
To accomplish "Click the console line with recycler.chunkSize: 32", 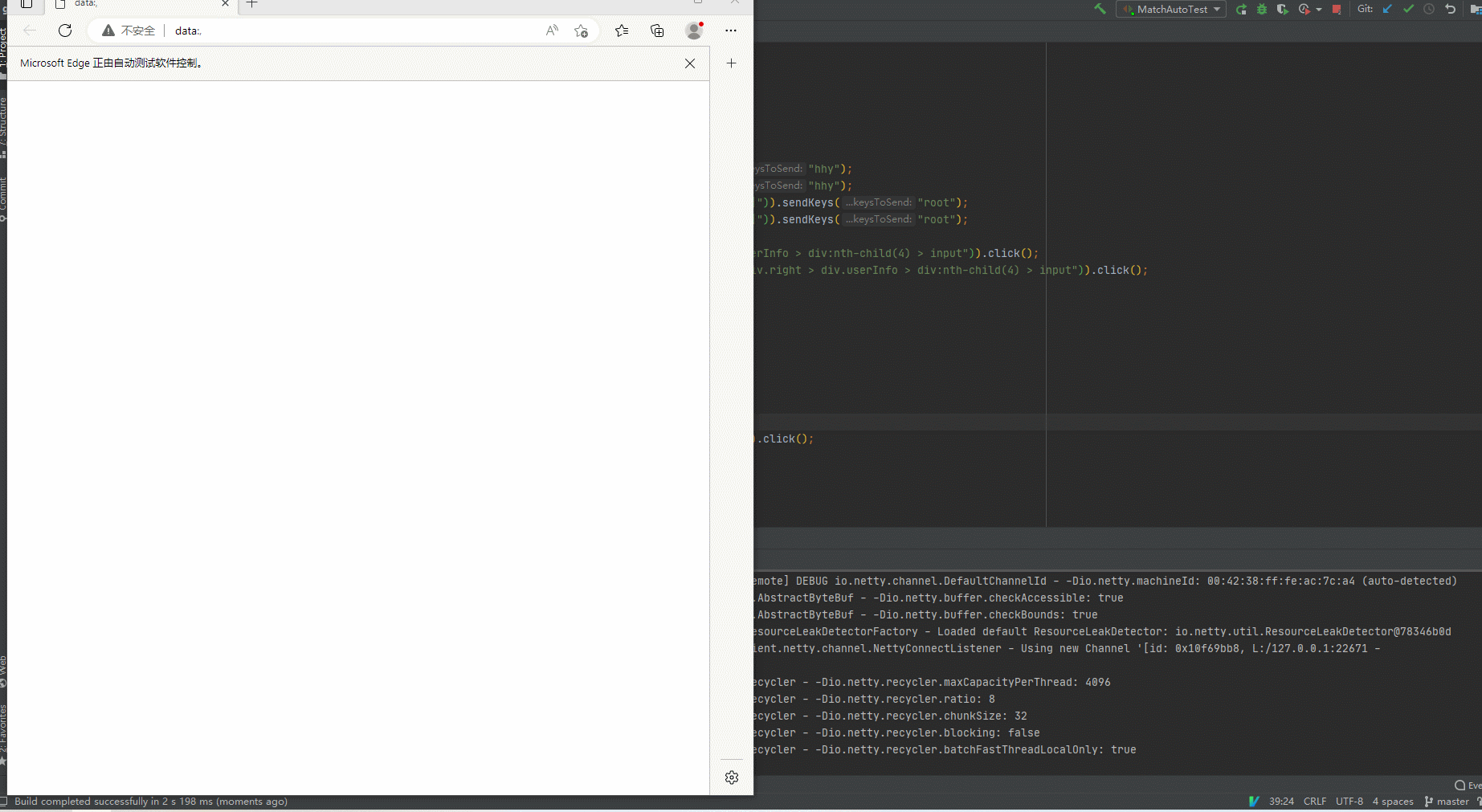I will point(890,716).
